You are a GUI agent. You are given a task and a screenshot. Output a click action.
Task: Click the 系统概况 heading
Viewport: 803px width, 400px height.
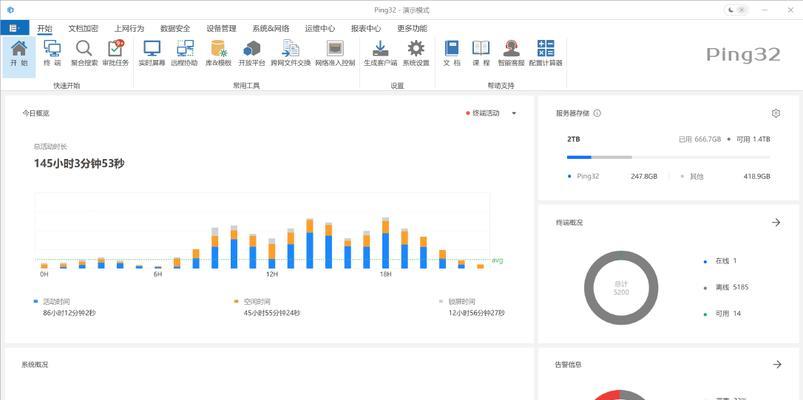35,365
